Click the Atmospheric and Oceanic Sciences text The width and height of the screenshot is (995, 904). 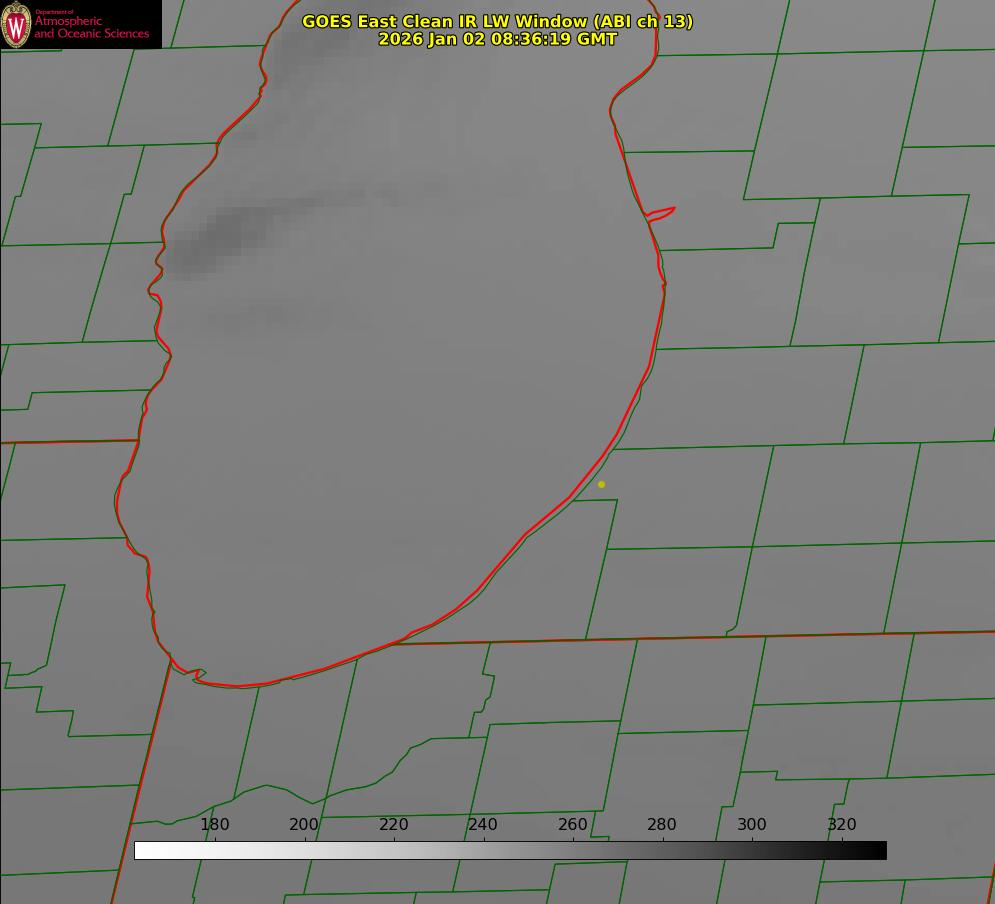tap(91, 27)
